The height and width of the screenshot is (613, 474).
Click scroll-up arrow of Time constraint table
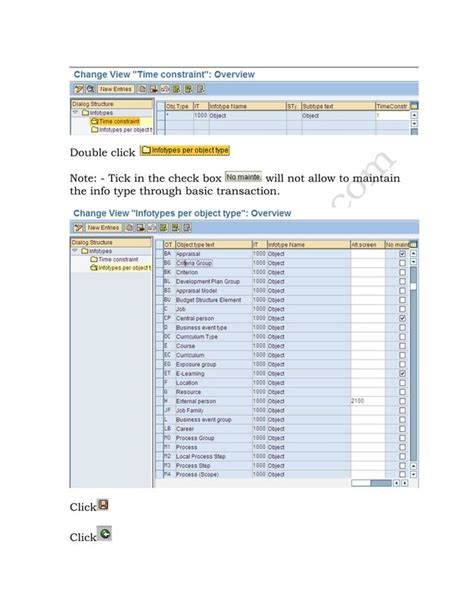click(414, 115)
